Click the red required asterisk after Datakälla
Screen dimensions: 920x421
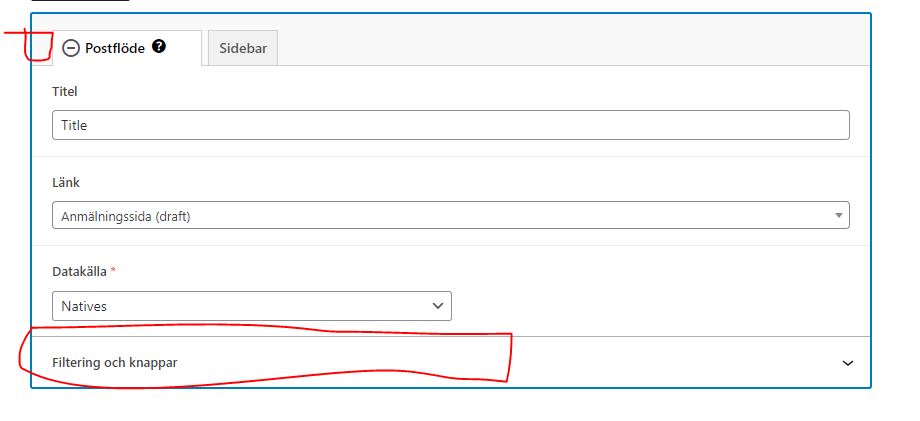coord(113,271)
